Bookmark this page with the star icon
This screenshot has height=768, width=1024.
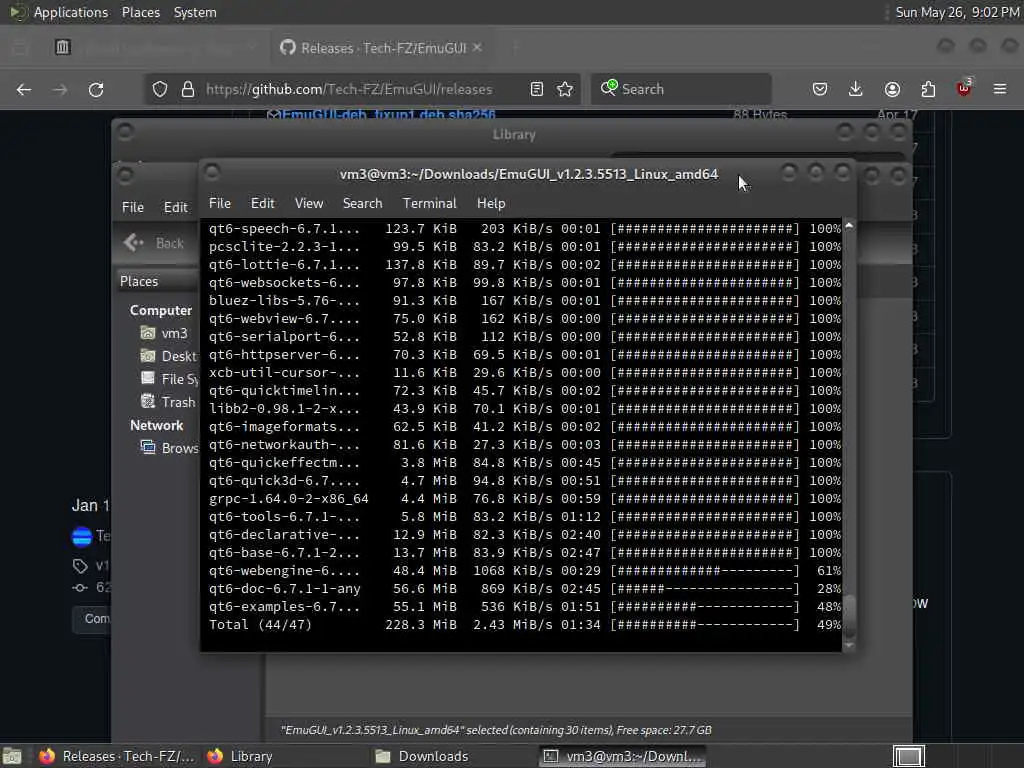[565, 89]
